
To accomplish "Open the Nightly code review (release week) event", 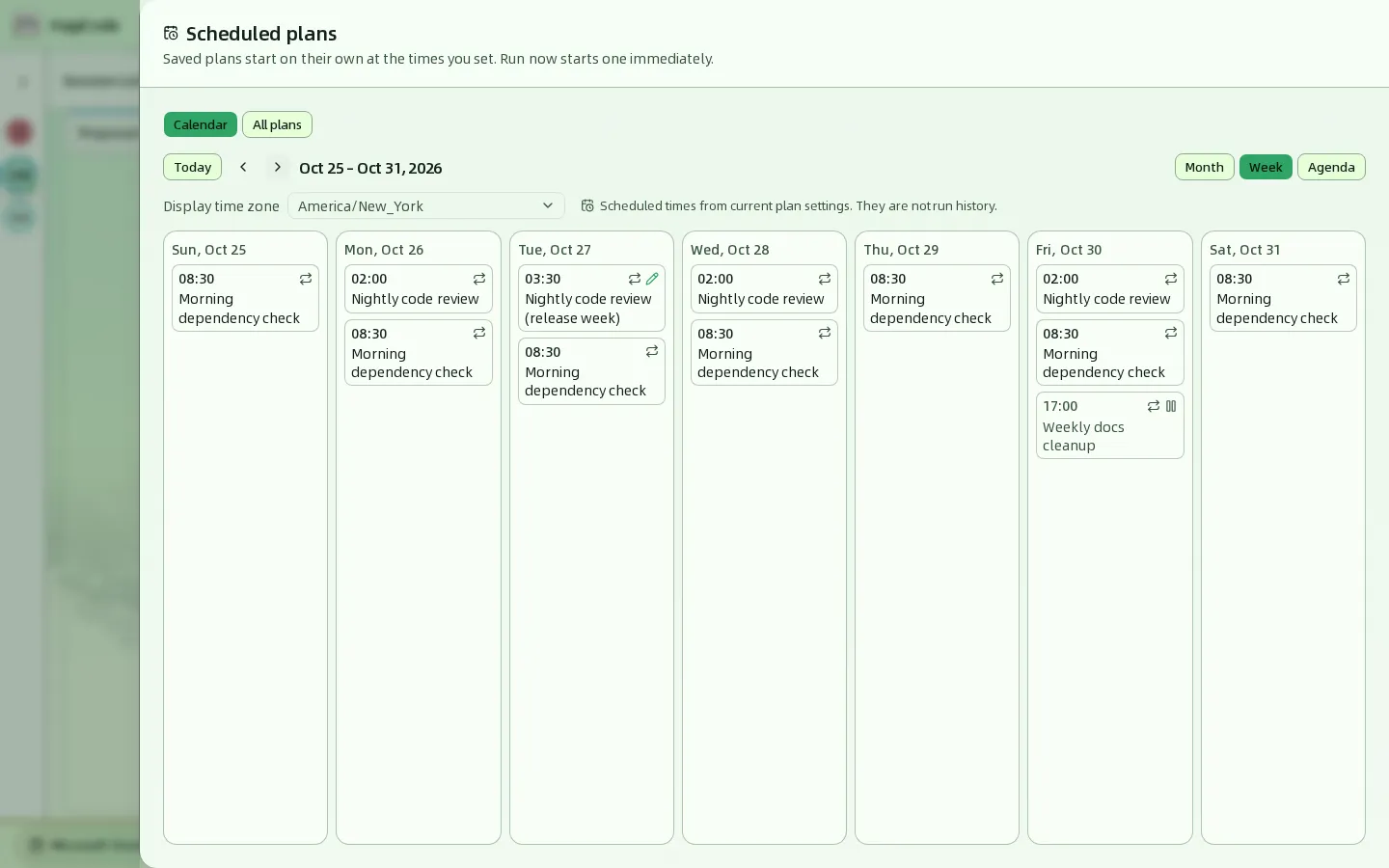I will pyautogui.click(x=591, y=298).
